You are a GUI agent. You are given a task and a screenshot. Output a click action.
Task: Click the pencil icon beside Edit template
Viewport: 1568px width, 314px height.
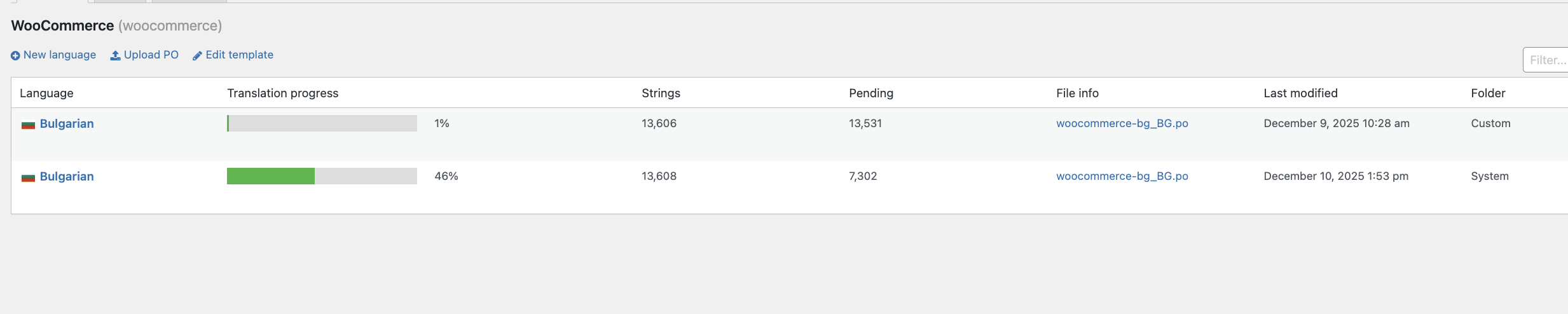click(x=197, y=56)
